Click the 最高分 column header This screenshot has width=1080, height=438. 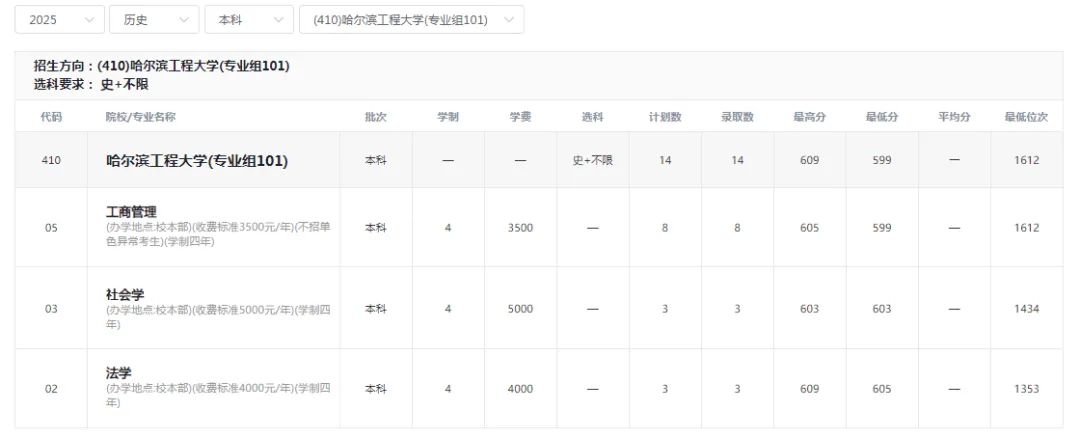pyautogui.click(x=810, y=117)
